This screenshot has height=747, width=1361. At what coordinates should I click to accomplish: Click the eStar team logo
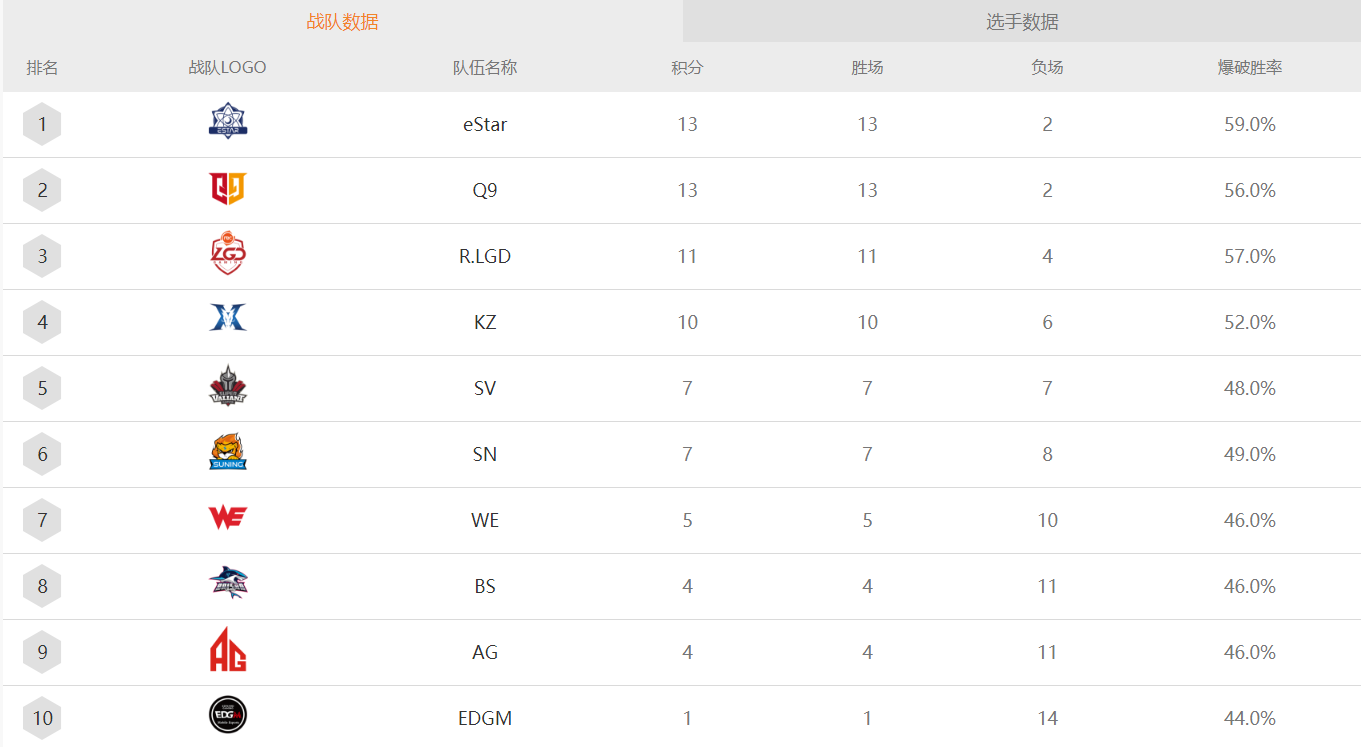click(228, 121)
